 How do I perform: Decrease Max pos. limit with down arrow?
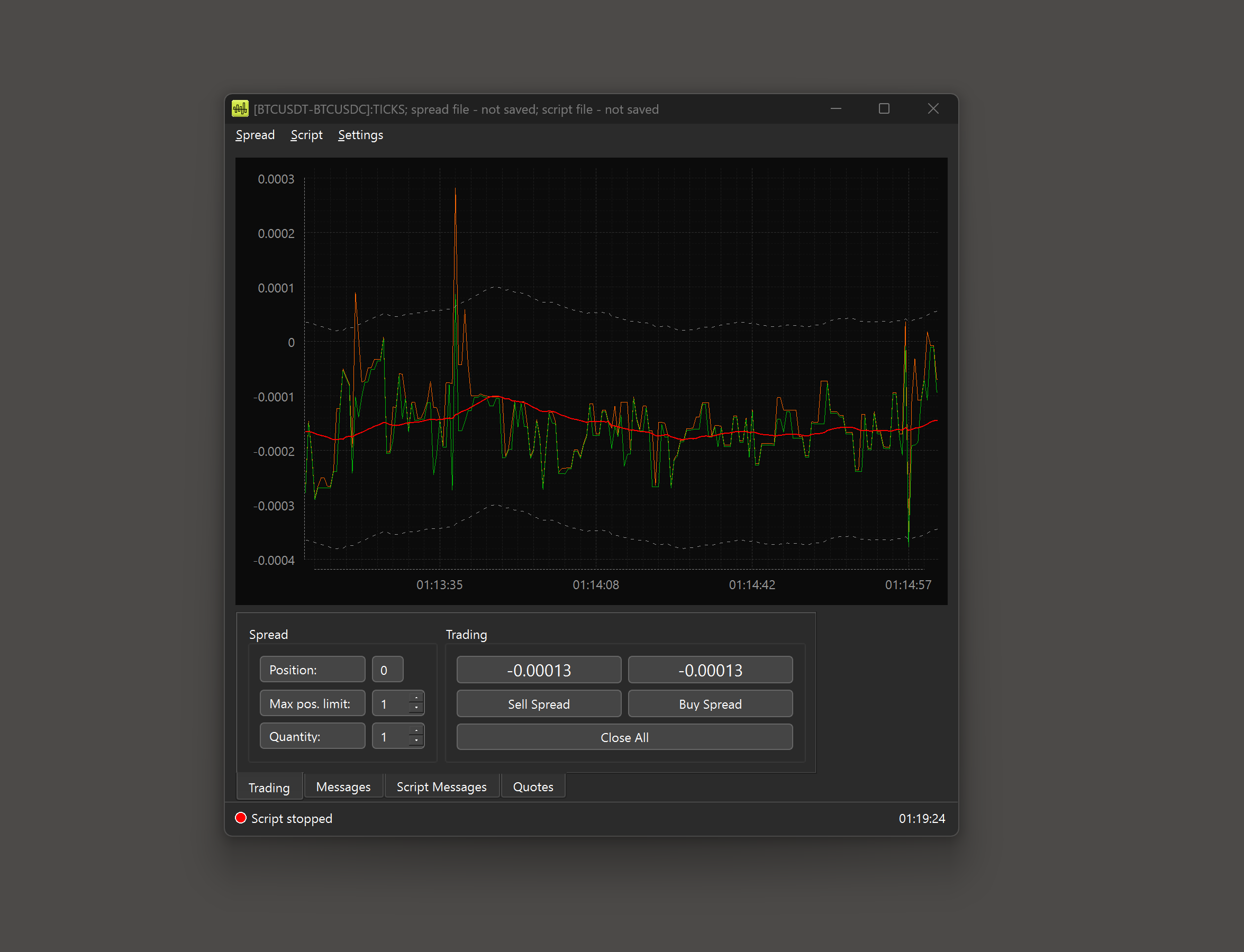coord(416,708)
